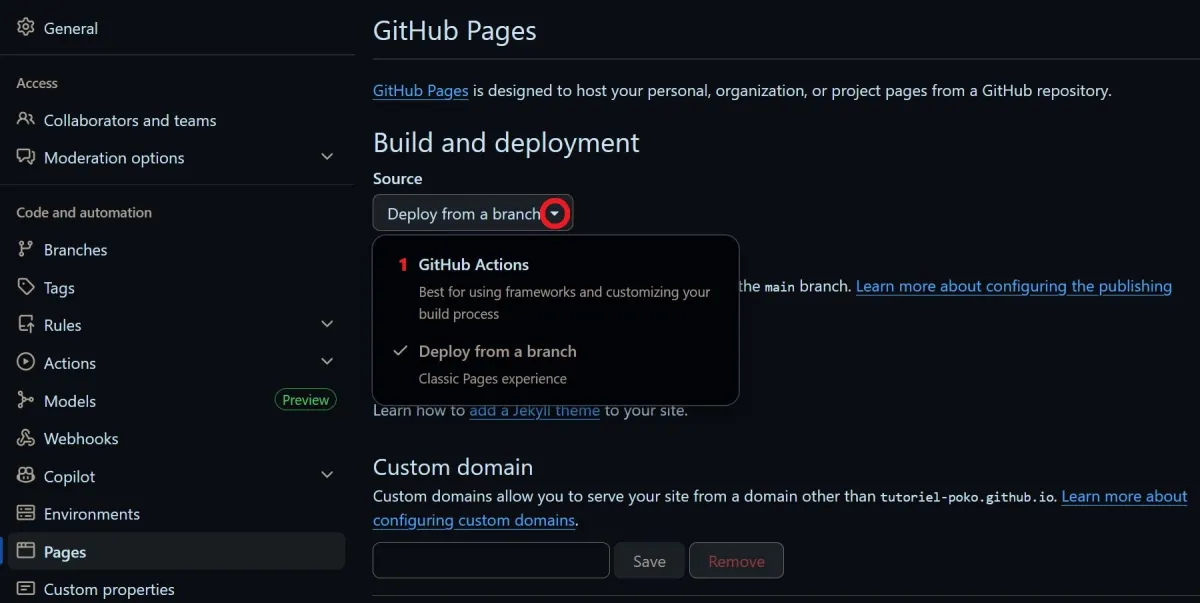Click the Webhooks icon in sidebar

tap(26, 439)
